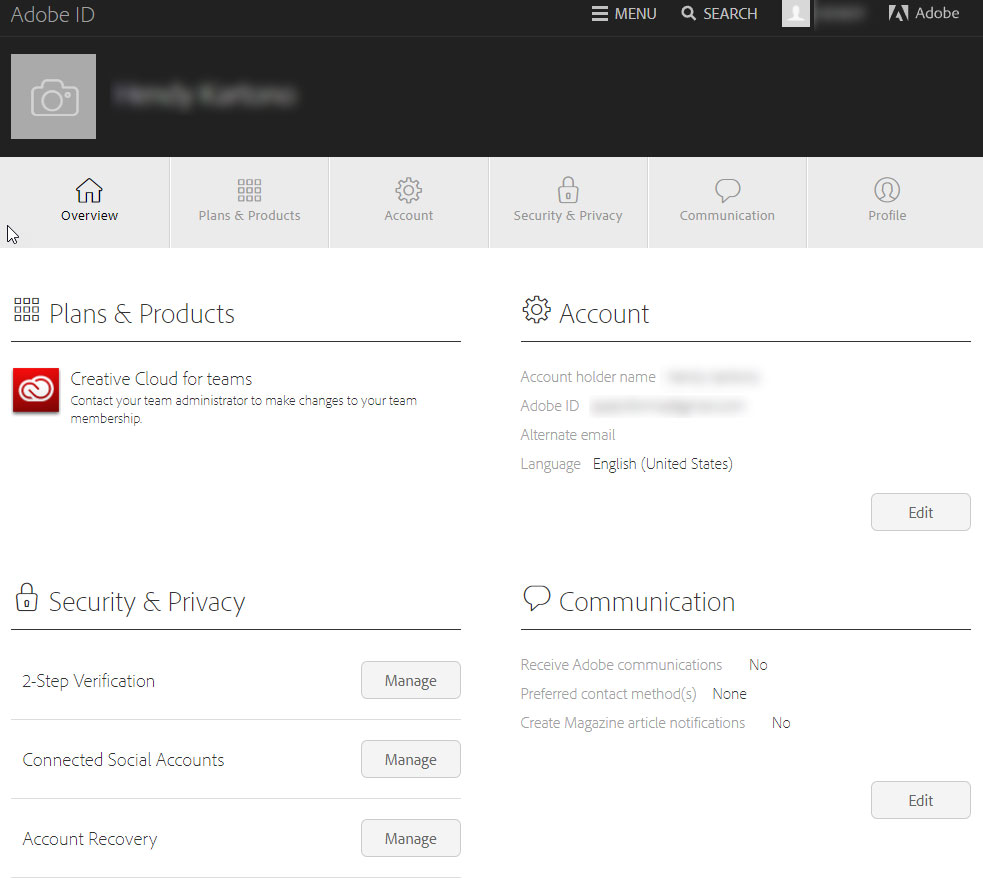Click speech bubble beside Communication heading
Image resolution: width=983 pixels, height=879 pixels.
(537, 598)
